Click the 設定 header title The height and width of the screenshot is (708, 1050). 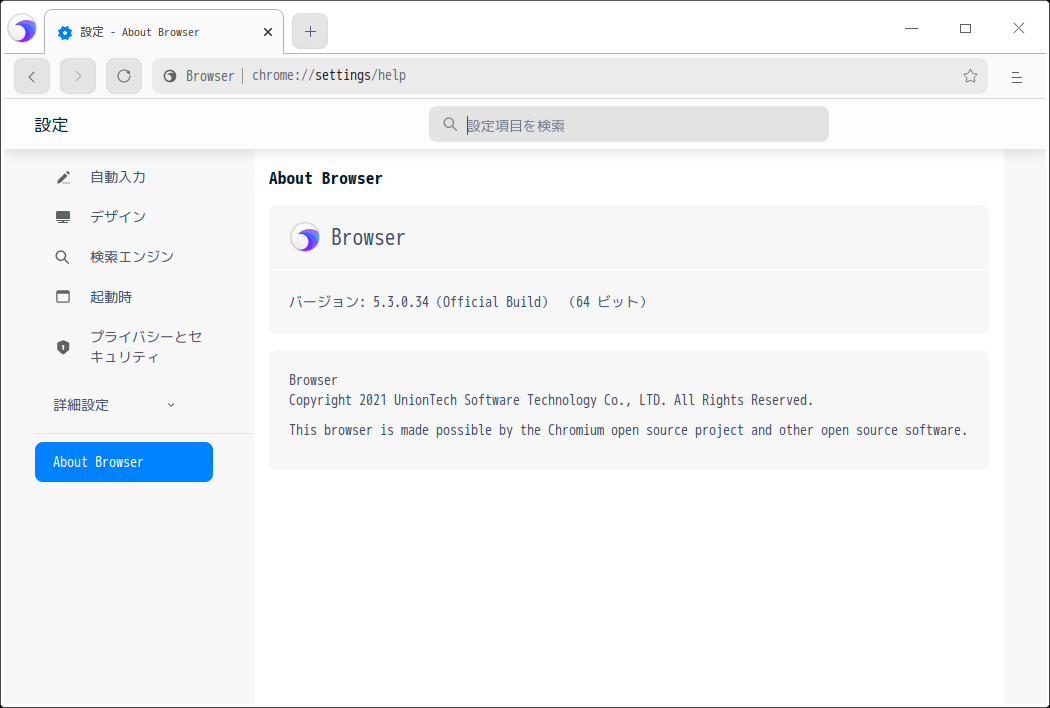52,125
